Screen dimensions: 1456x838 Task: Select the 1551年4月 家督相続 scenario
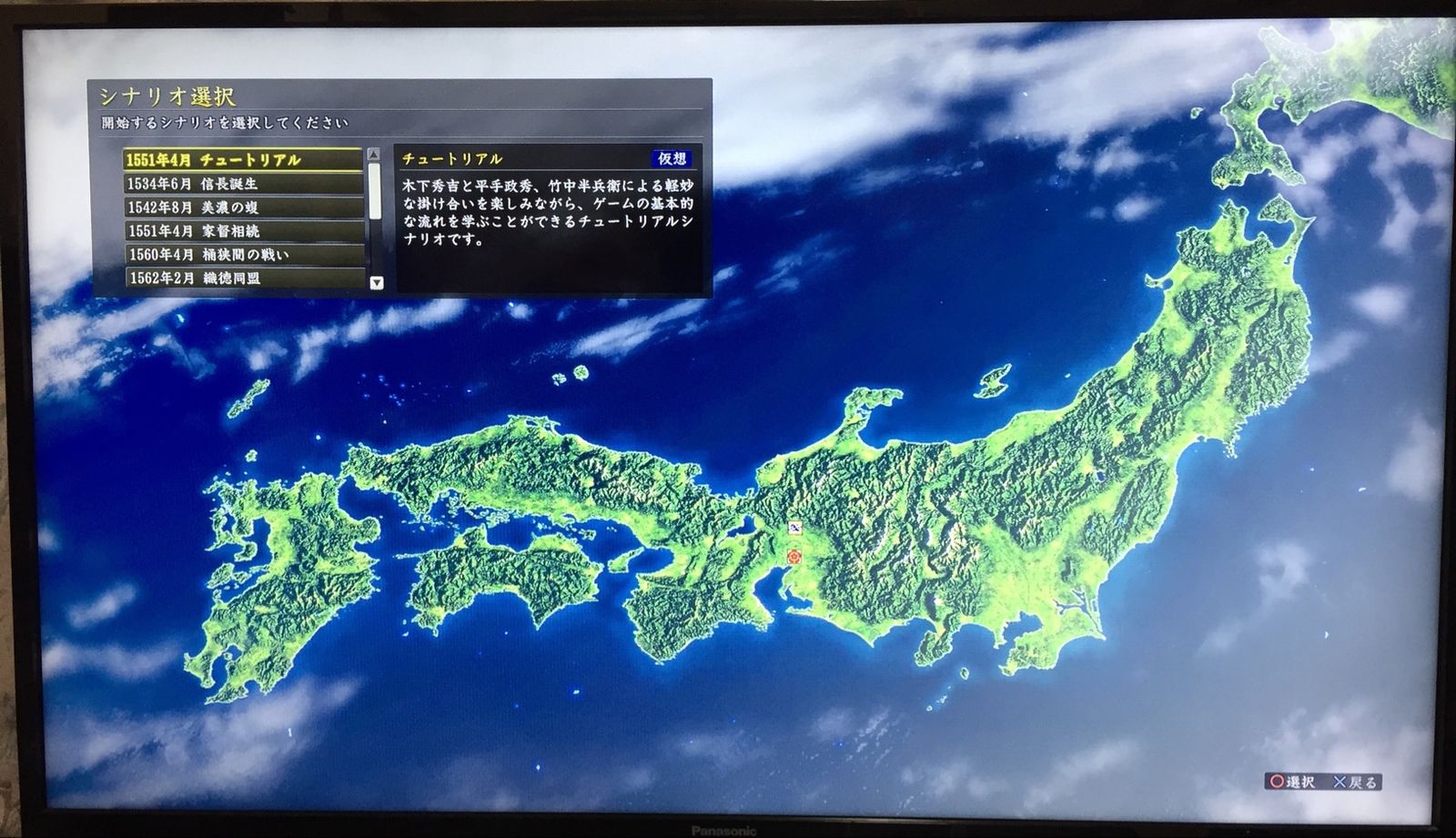click(245, 230)
